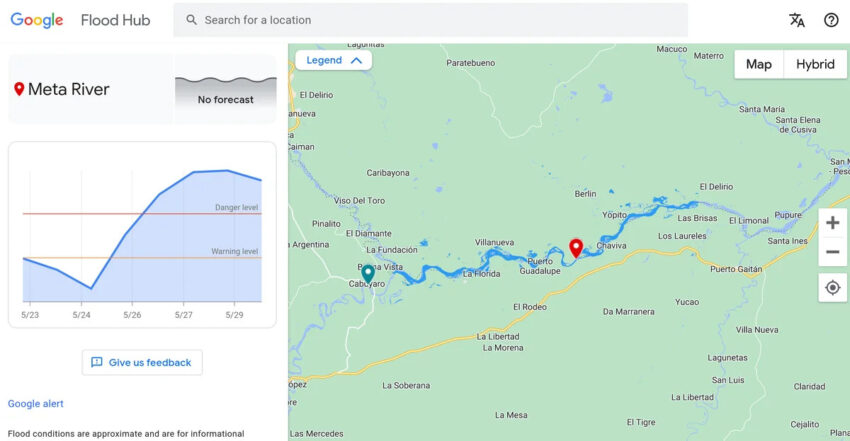The image size is (850, 441).
Task: Center map on my location
Action: point(832,287)
